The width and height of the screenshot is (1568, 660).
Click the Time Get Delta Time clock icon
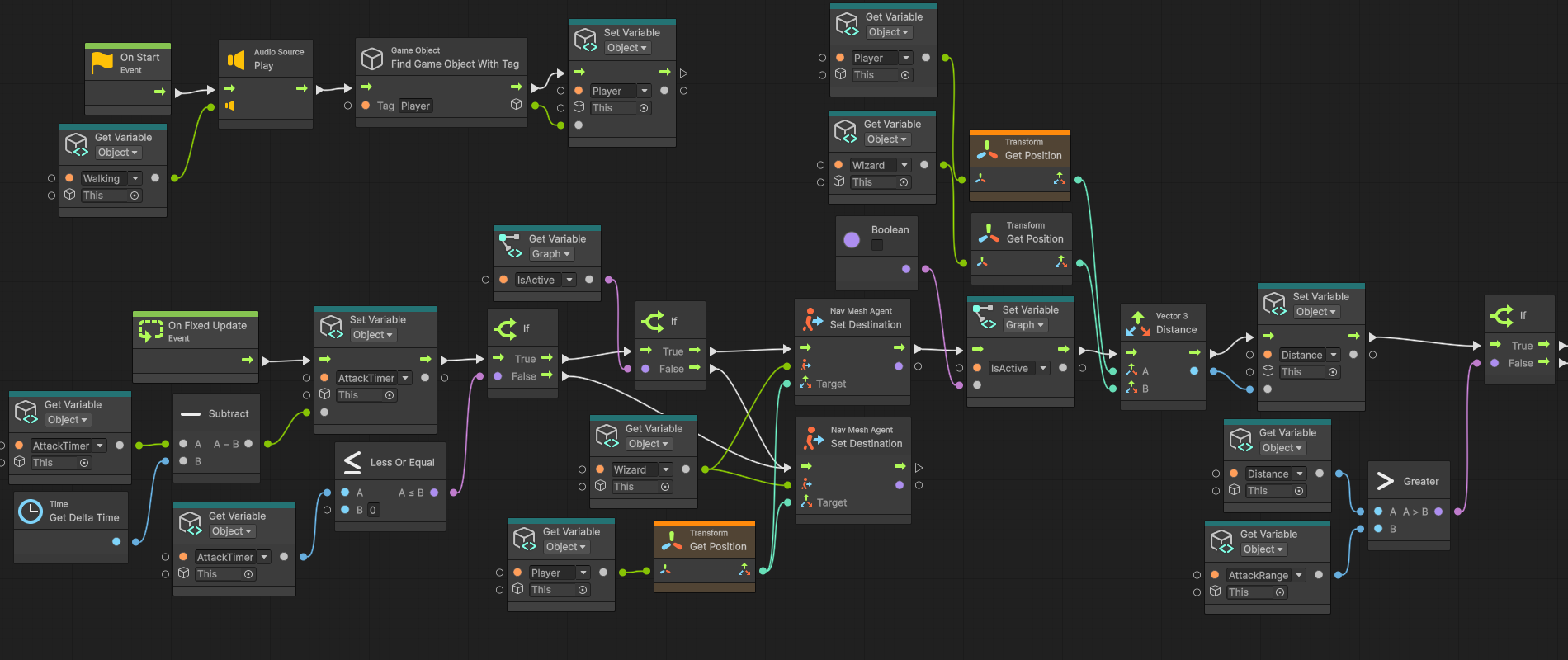(31, 511)
